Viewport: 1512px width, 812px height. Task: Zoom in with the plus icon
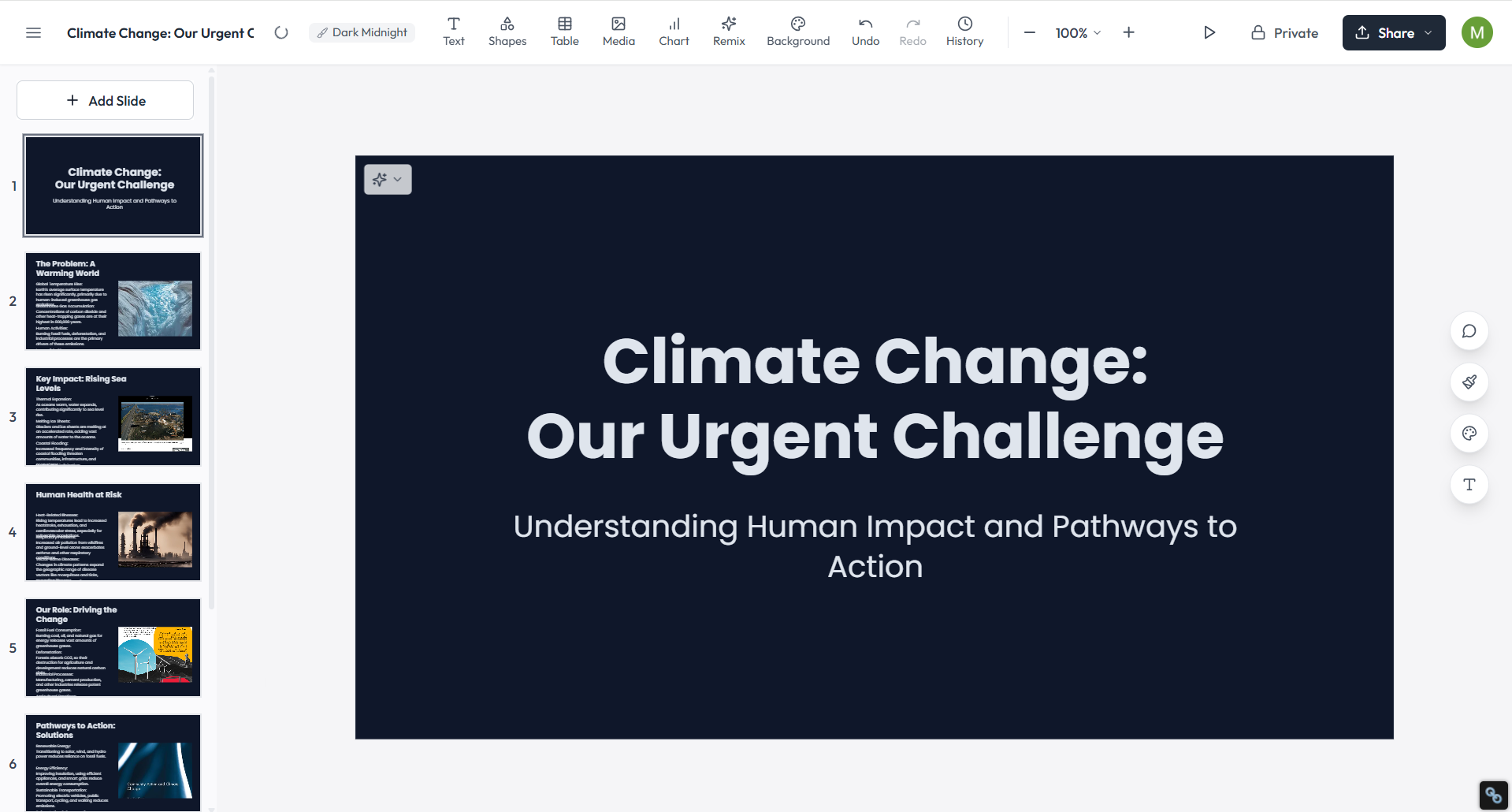coord(1128,32)
